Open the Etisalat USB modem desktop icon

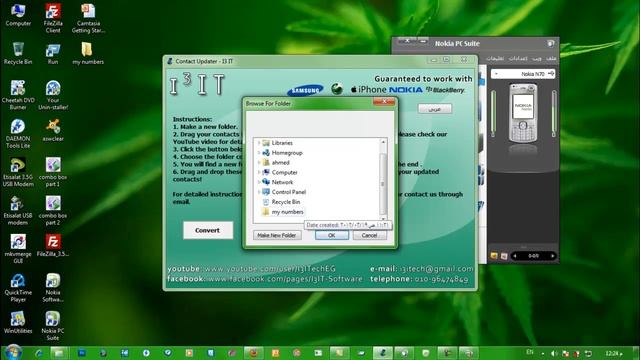coord(18,211)
